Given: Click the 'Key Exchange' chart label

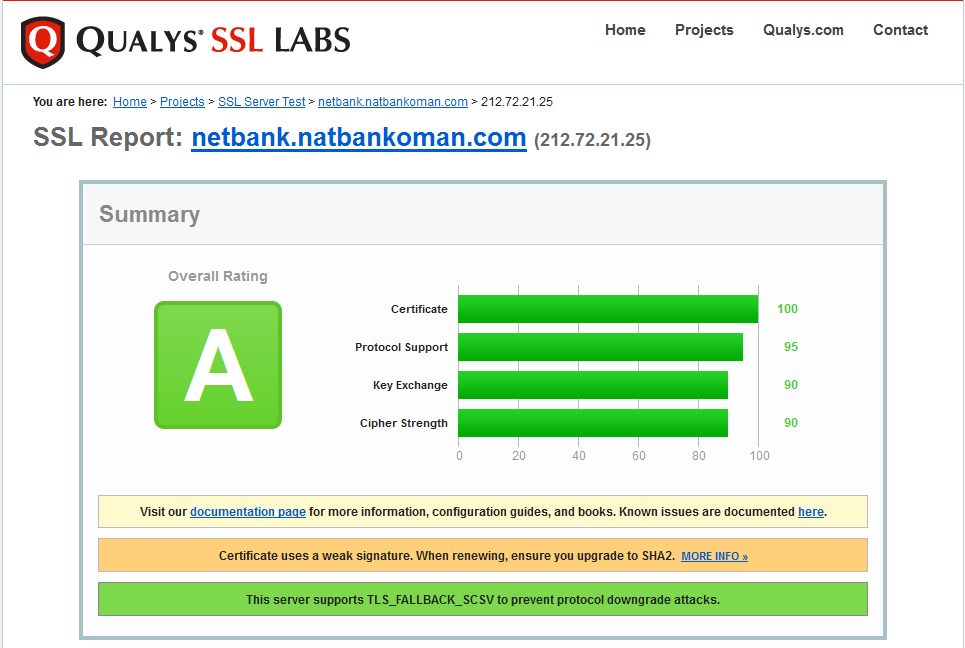Looking at the screenshot, I should [410, 385].
